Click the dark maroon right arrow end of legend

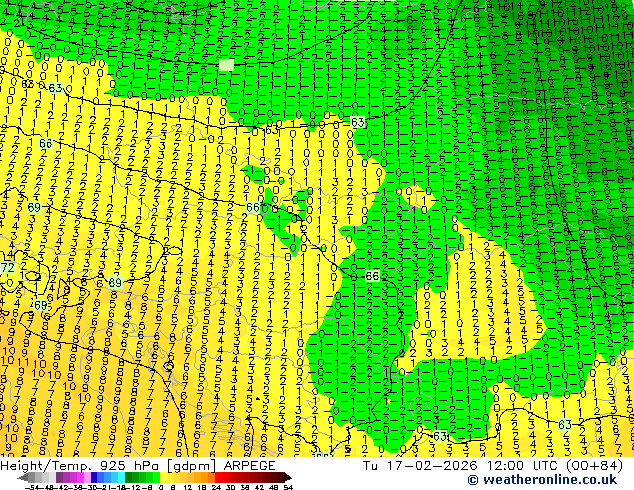tap(288, 477)
